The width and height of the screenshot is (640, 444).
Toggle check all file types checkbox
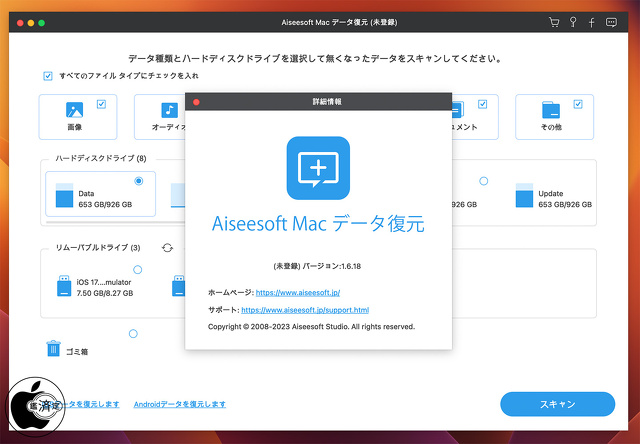pos(48,76)
